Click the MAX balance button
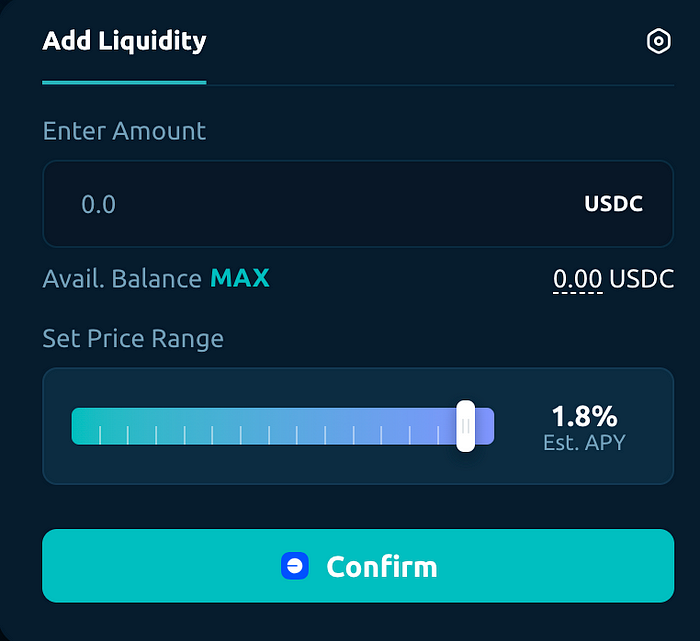Image resolution: width=700 pixels, height=641 pixels. click(240, 278)
